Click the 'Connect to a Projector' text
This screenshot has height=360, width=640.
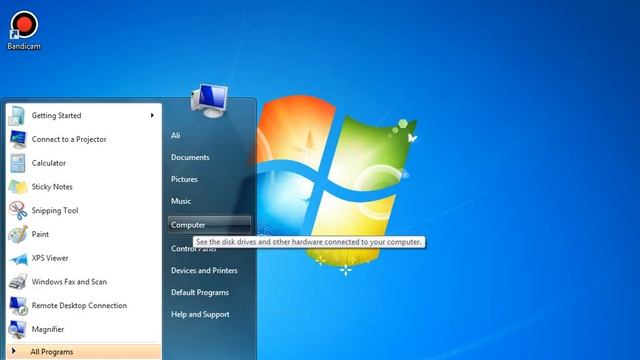69,140
